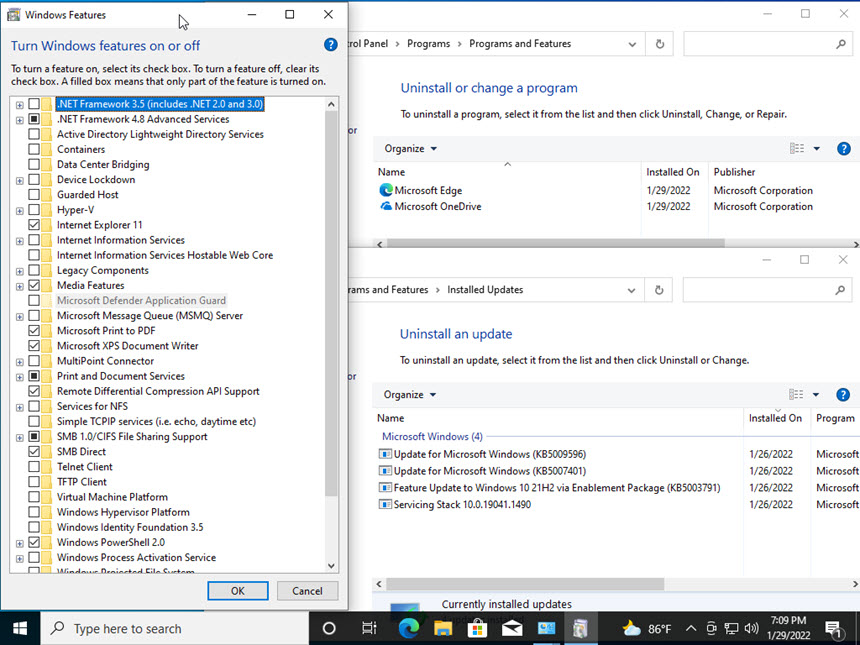Screen dimensions: 860x645
Task: Click the help icon in Windows Features dialog
Action: click(x=331, y=45)
